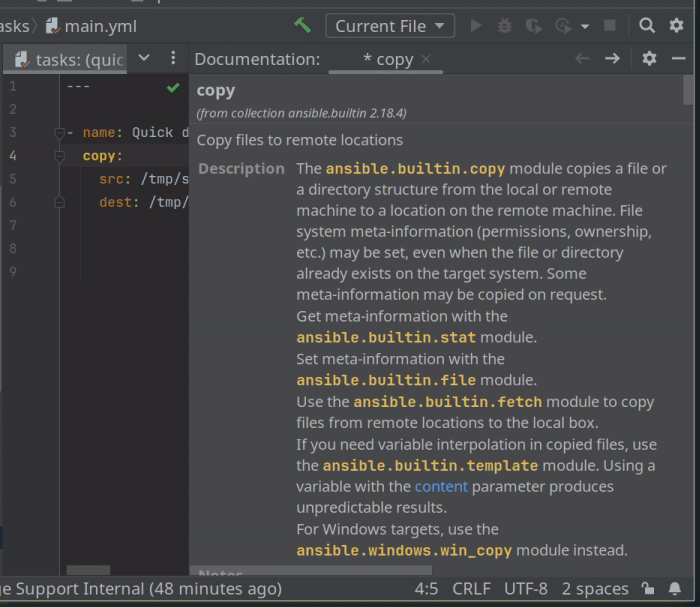
Task: Click fold end marker at line 6
Action: [59, 203]
